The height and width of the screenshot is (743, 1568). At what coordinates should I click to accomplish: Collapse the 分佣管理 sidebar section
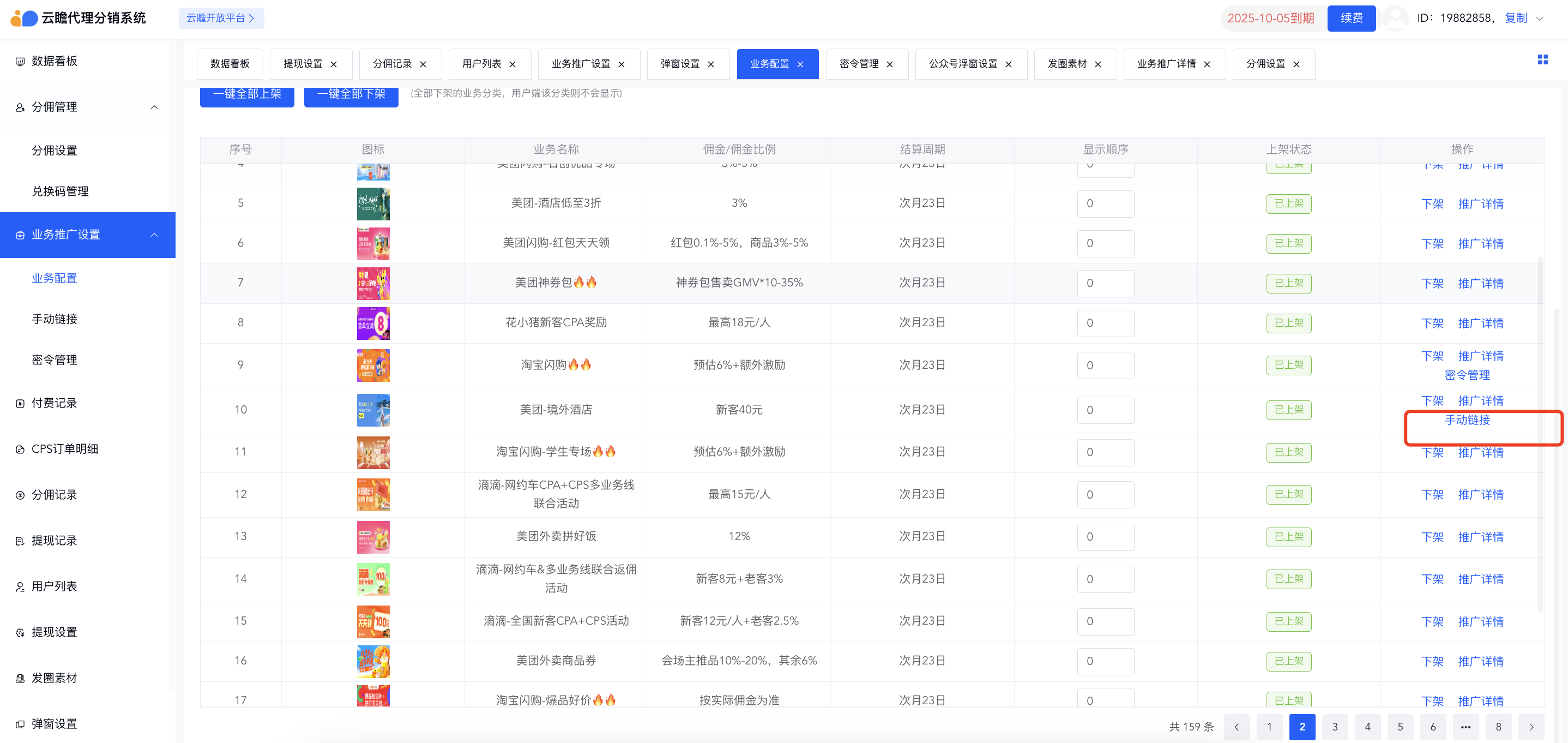pos(154,107)
